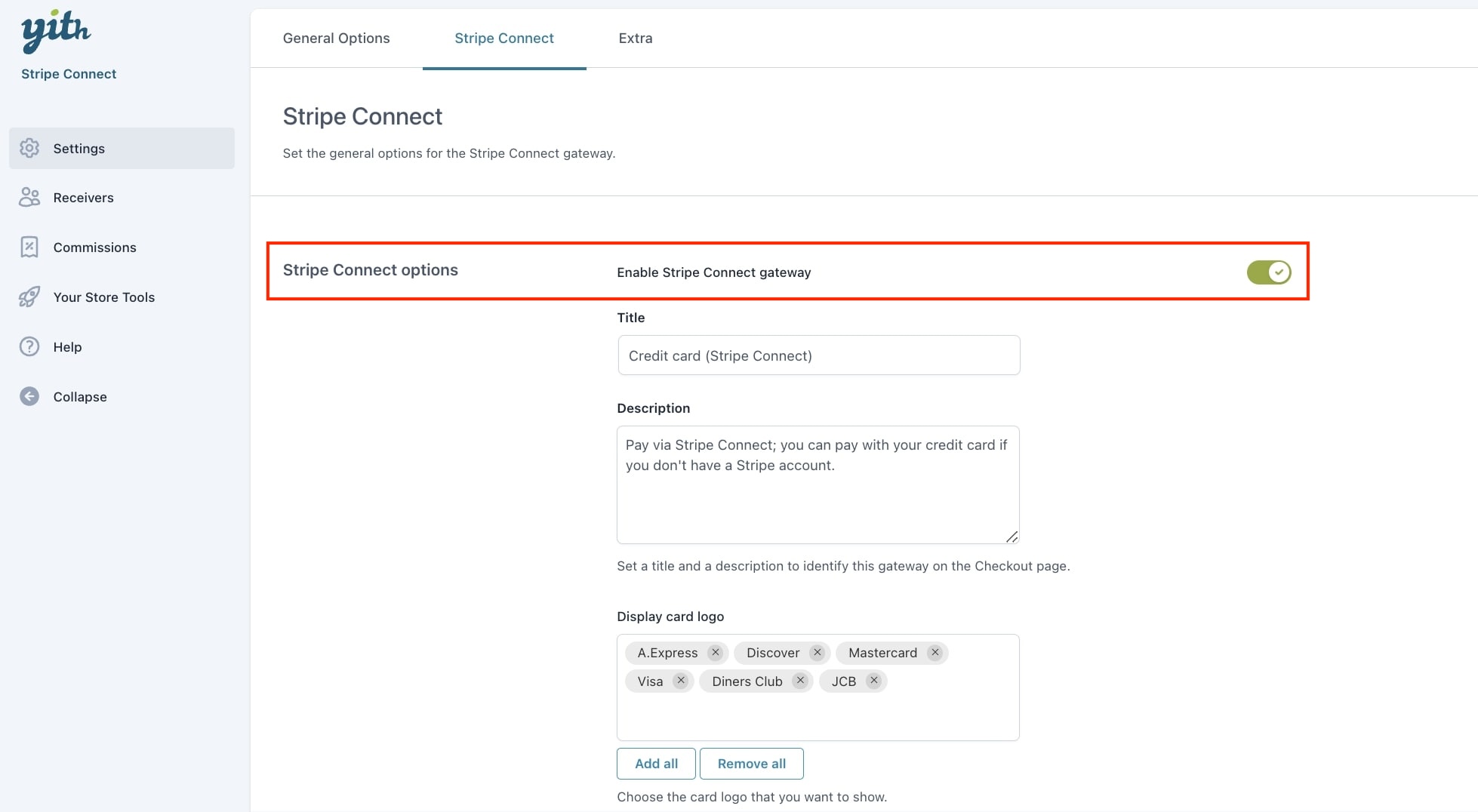Click the Settings gear icon

click(x=29, y=148)
